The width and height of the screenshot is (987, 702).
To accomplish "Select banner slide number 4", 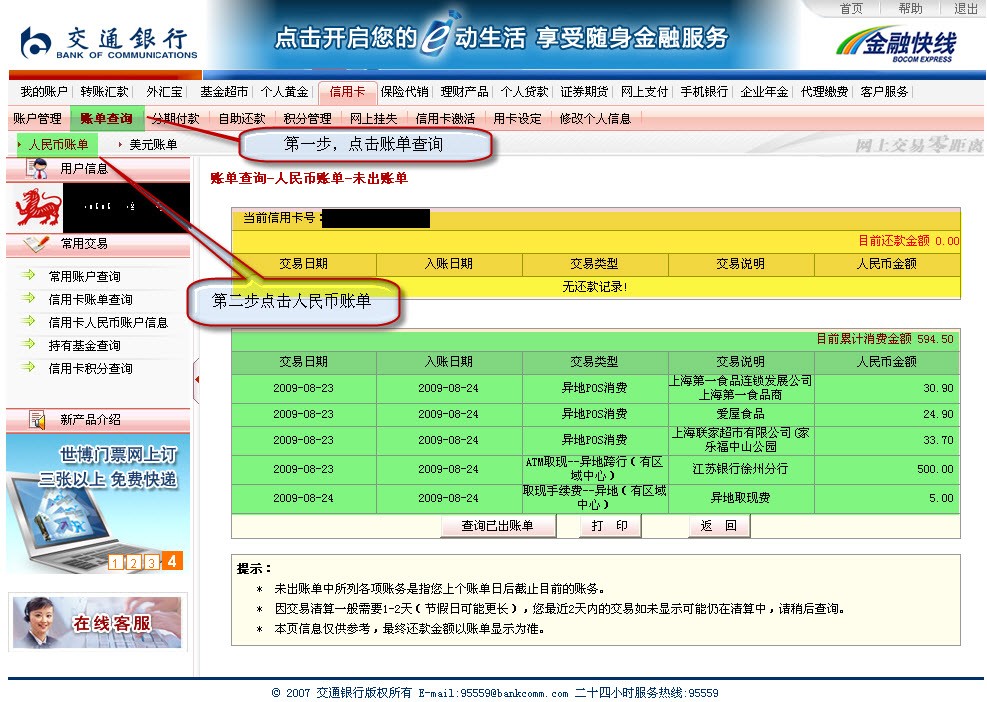I will (172, 560).
